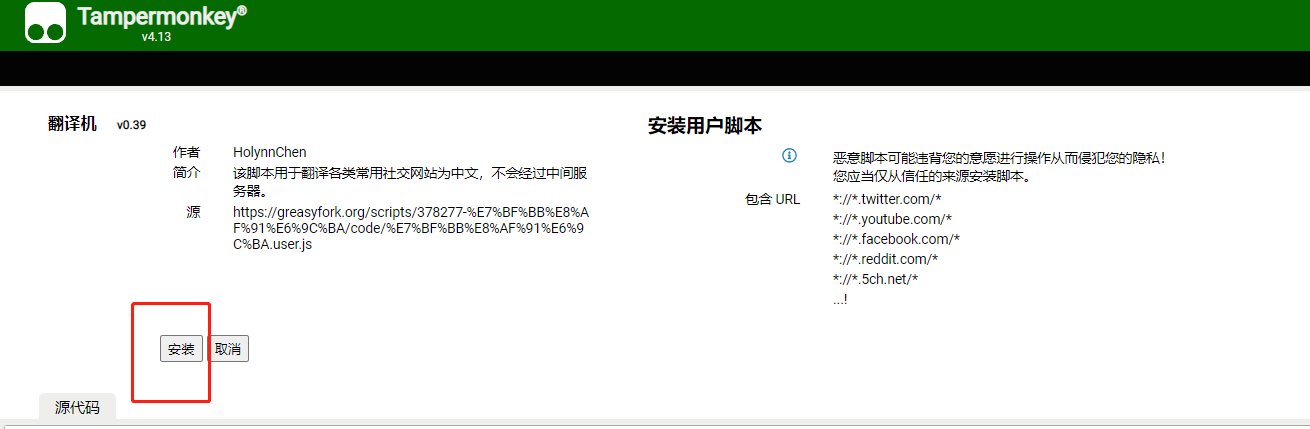Click the 简介 label
This screenshot has height=429, width=1310.
pos(186,172)
